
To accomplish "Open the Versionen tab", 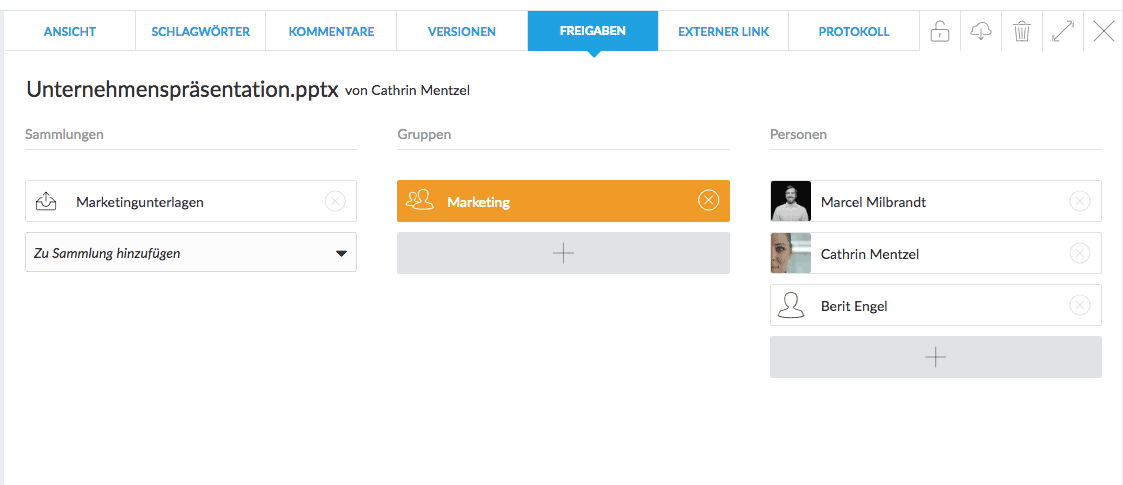I will pyautogui.click(x=462, y=31).
